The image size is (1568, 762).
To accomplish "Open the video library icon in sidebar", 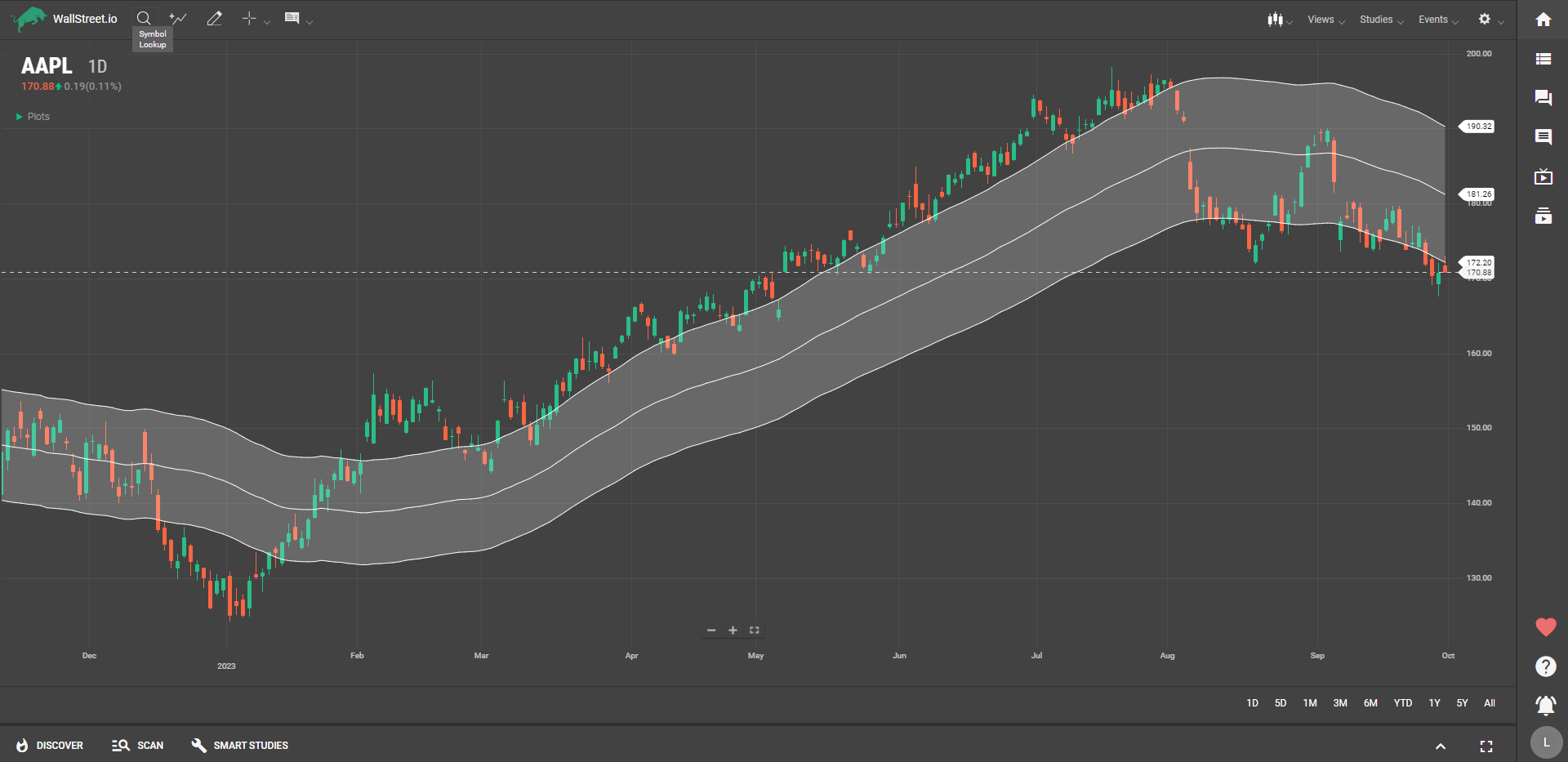I will coord(1543,216).
